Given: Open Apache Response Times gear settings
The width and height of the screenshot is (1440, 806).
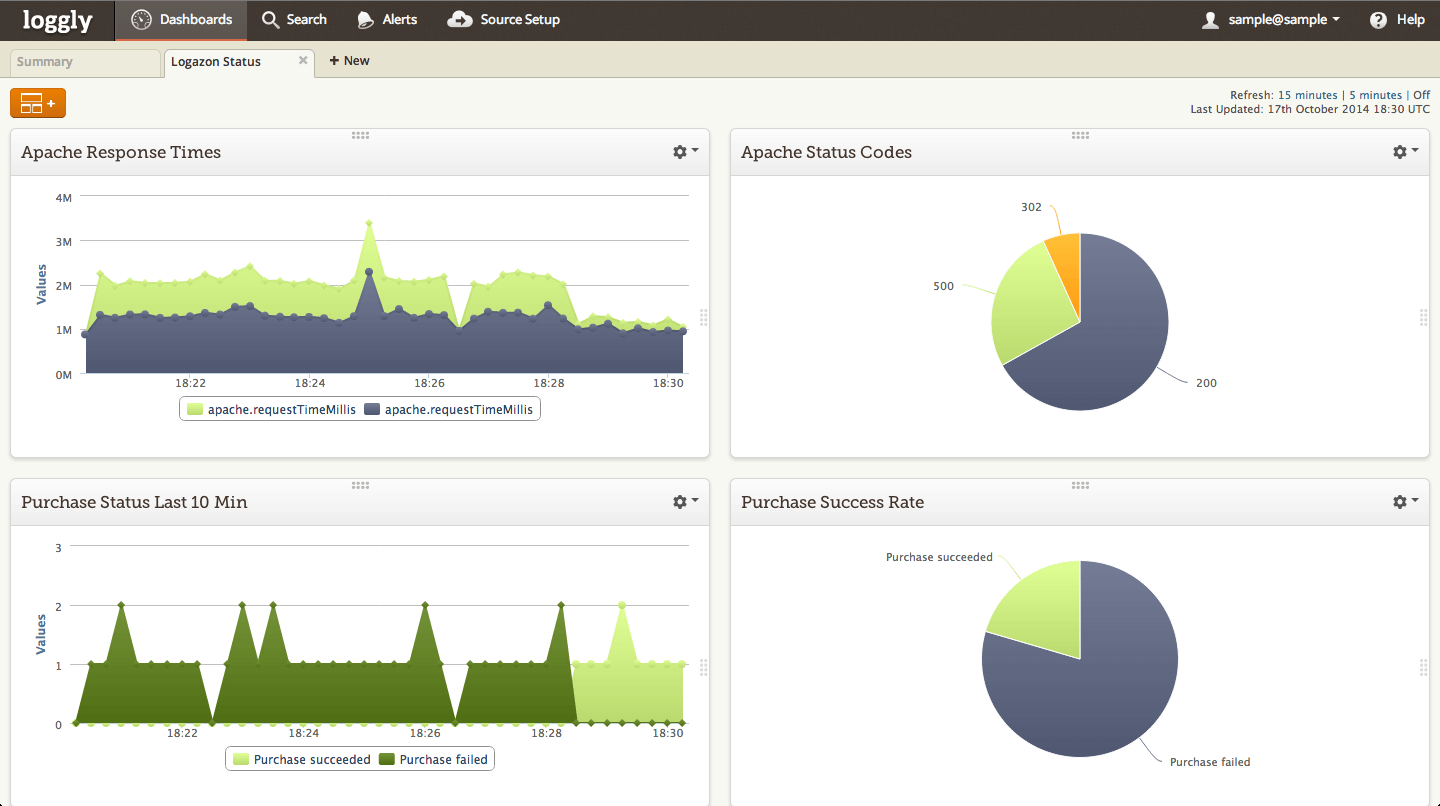Looking at the screenshot, I should 685,152.
